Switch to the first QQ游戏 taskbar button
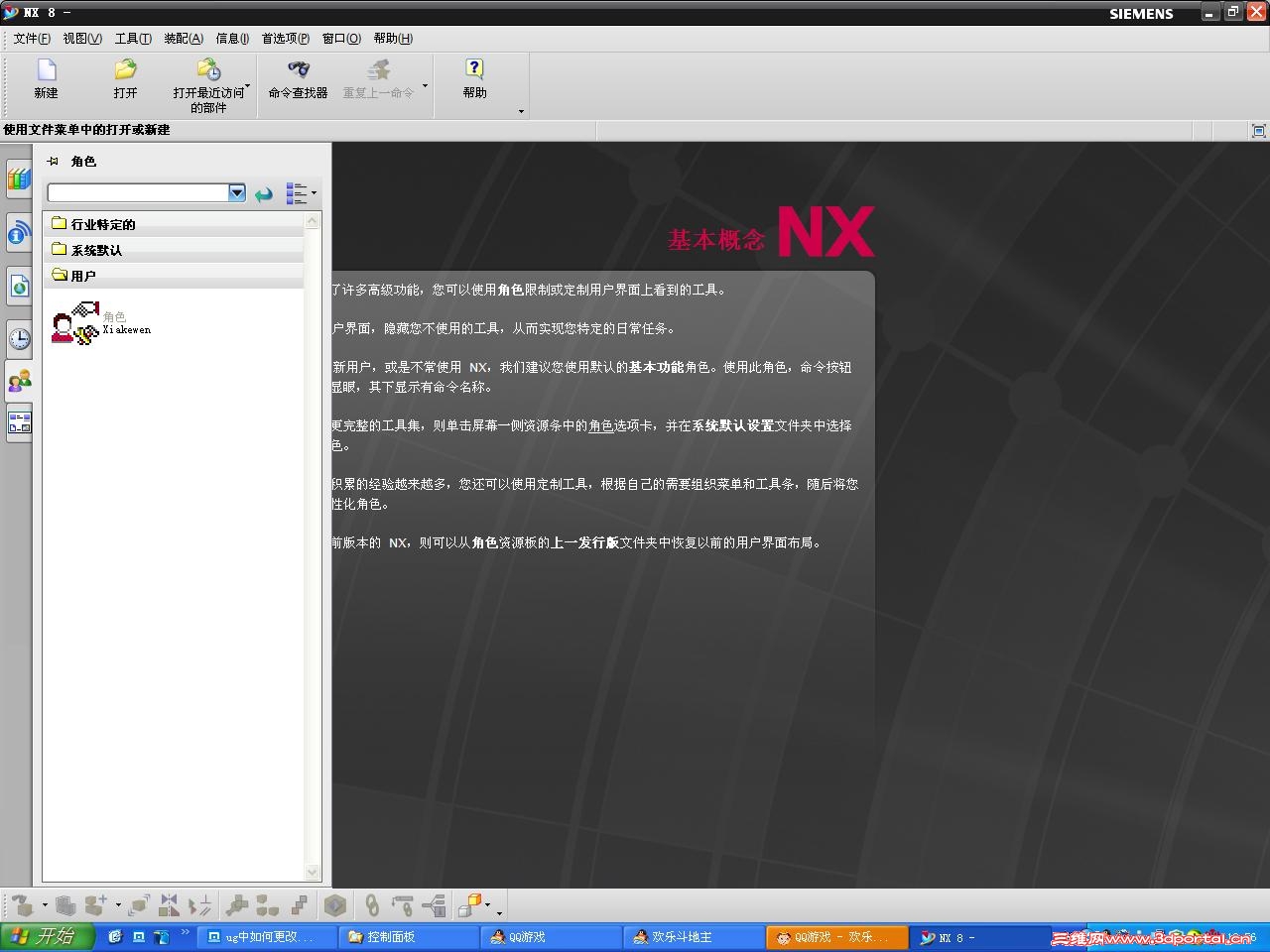 pyautogui.click(x=551, y=937)
